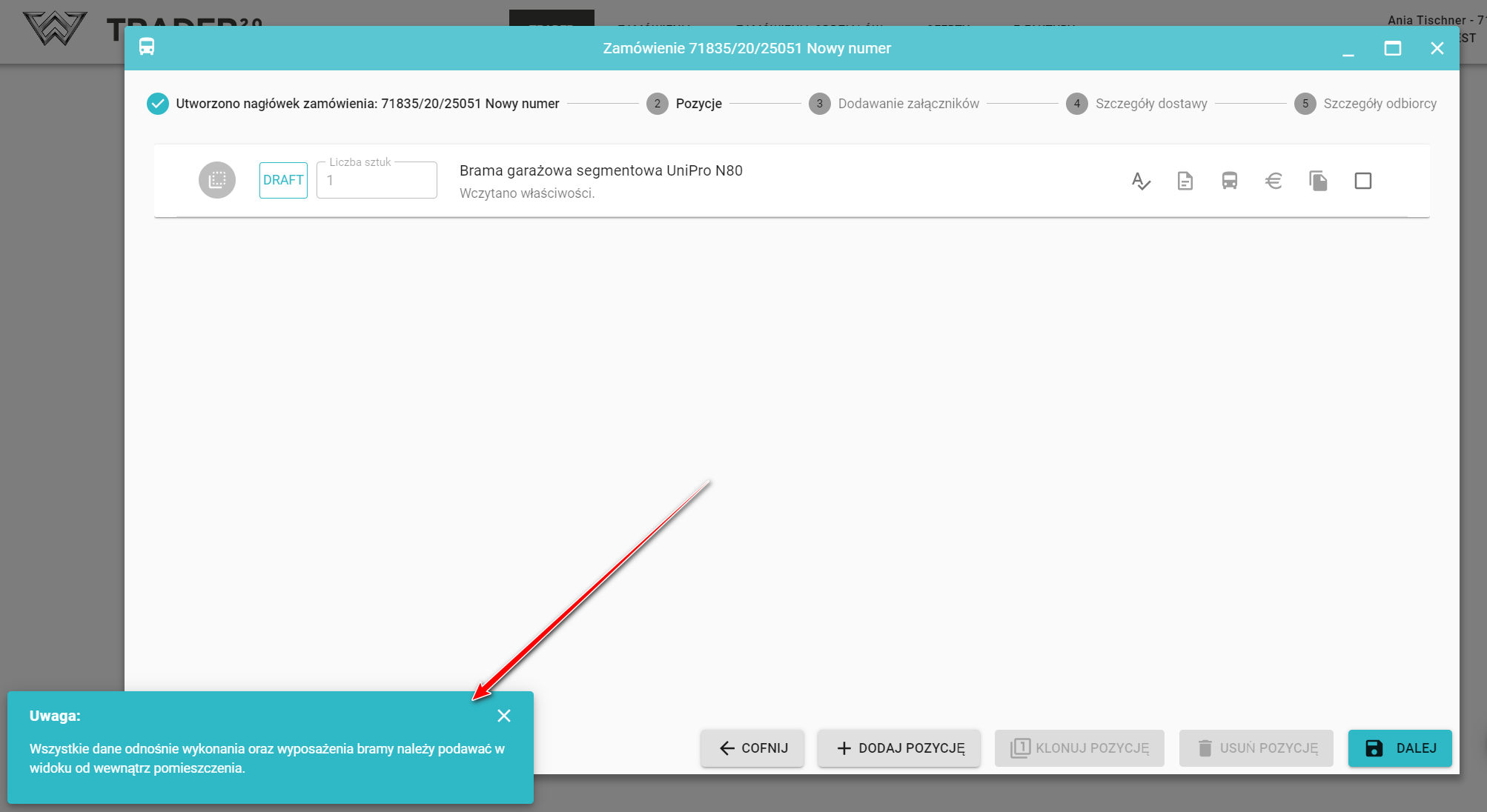Dismiss the Uwaga notification with X
1487x812 pixels.
504,716
